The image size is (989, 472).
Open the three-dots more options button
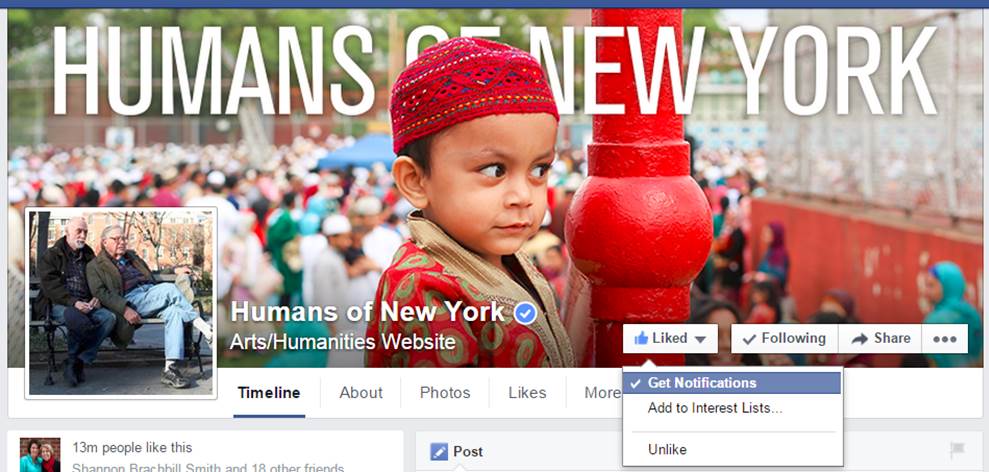click(x=944, y=339)
